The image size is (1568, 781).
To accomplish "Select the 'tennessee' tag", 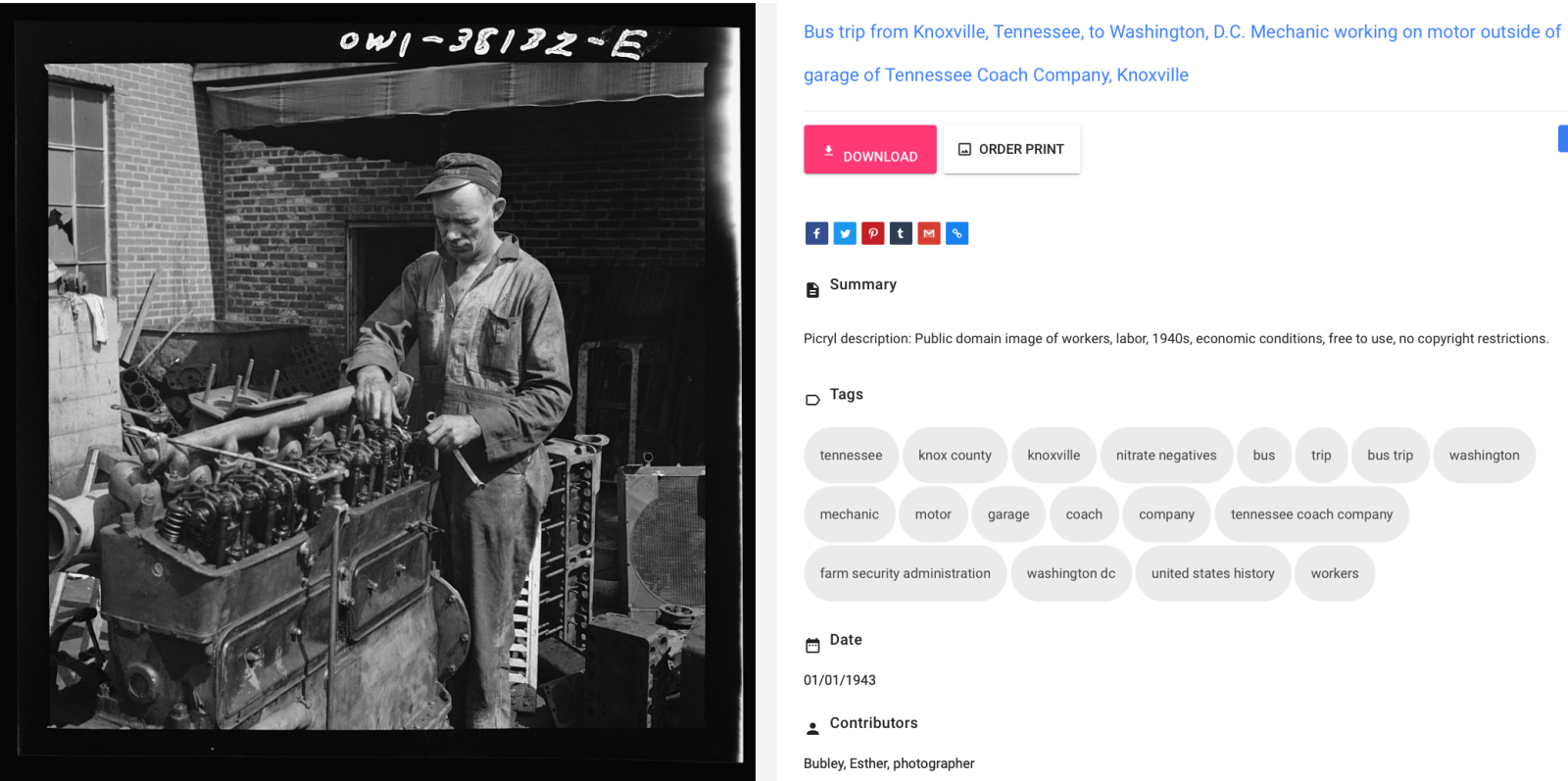I will pyautogui.click(x=851, y=456).
